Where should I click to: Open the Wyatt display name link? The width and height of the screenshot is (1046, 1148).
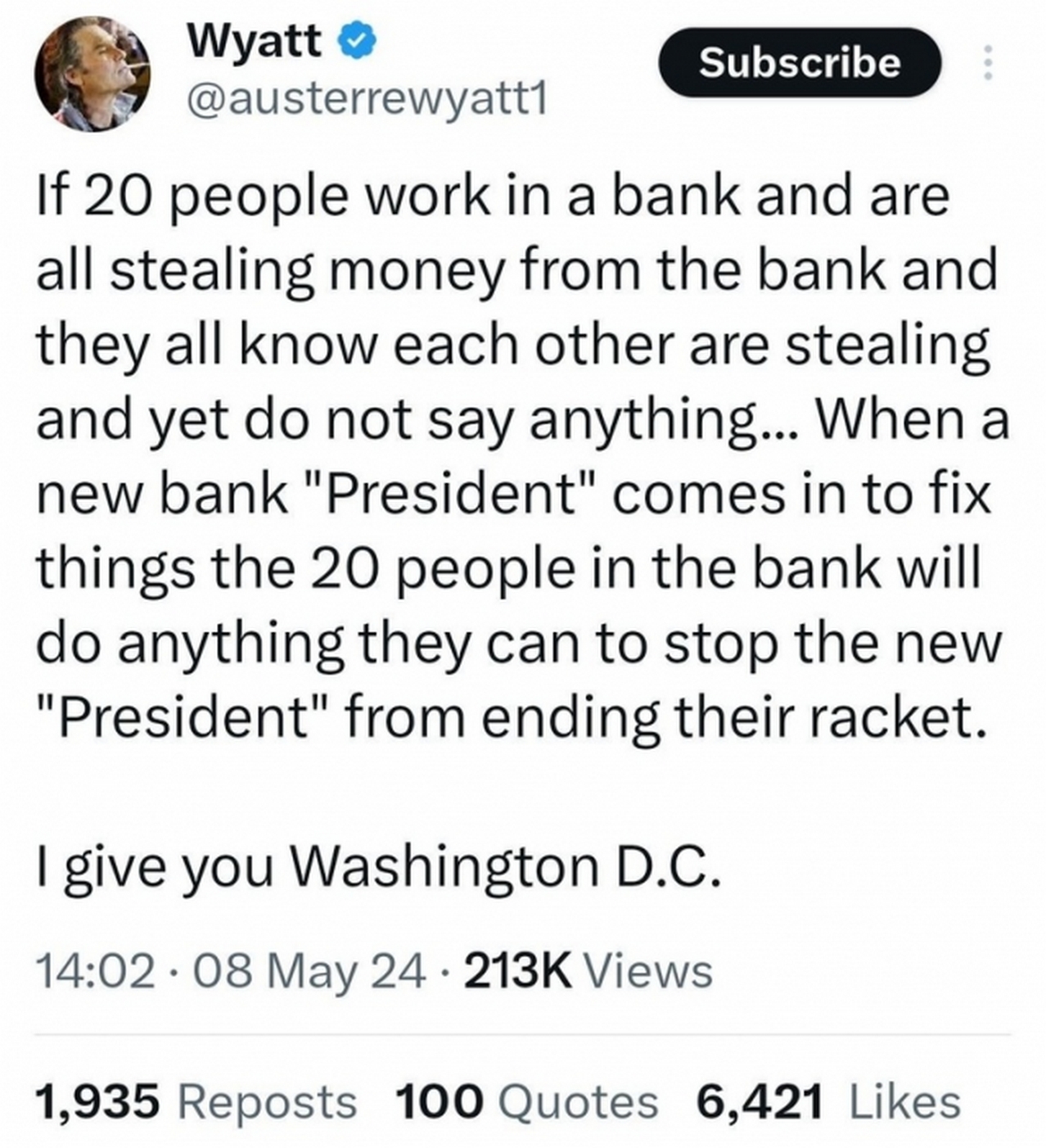255,43
